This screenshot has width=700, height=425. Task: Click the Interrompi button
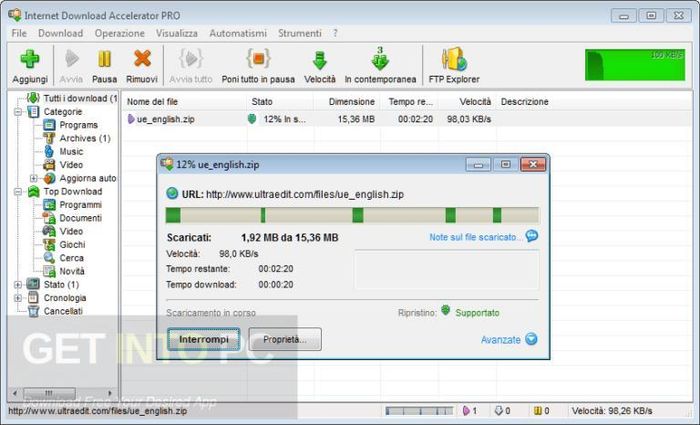click(x=204, y=339)
